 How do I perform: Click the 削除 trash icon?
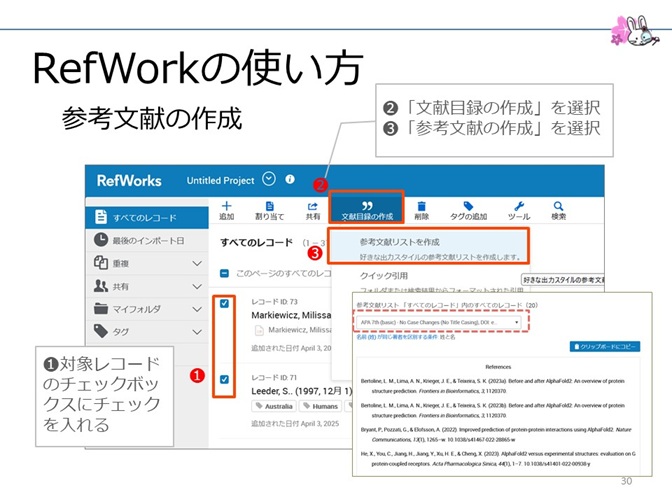pos(422,207)
